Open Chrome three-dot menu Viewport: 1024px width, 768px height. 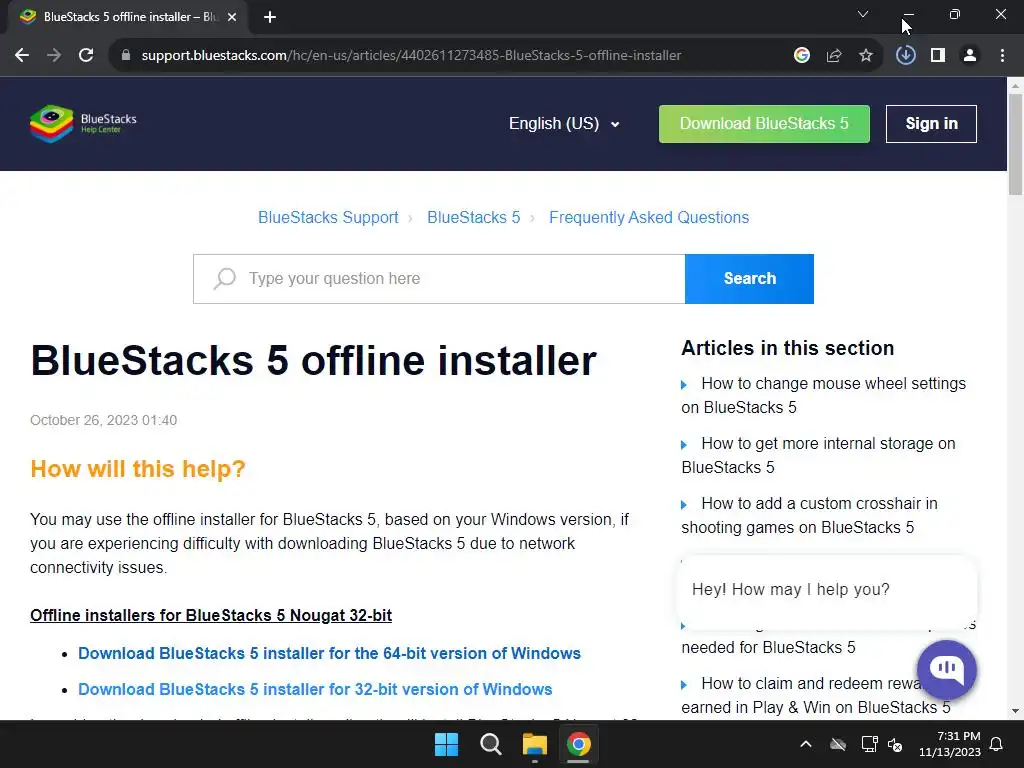(x=1002, y=56)
